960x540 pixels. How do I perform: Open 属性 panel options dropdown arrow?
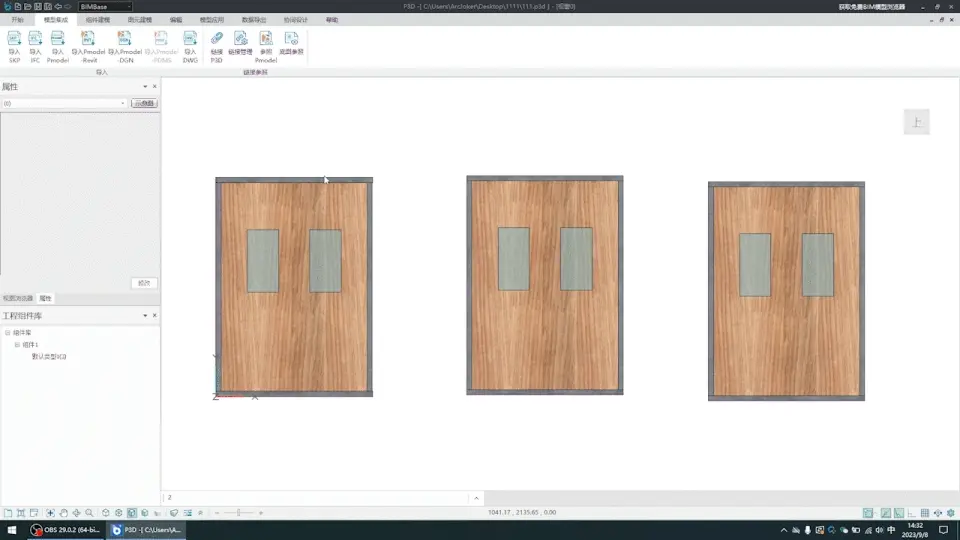(x=145, y=87)
